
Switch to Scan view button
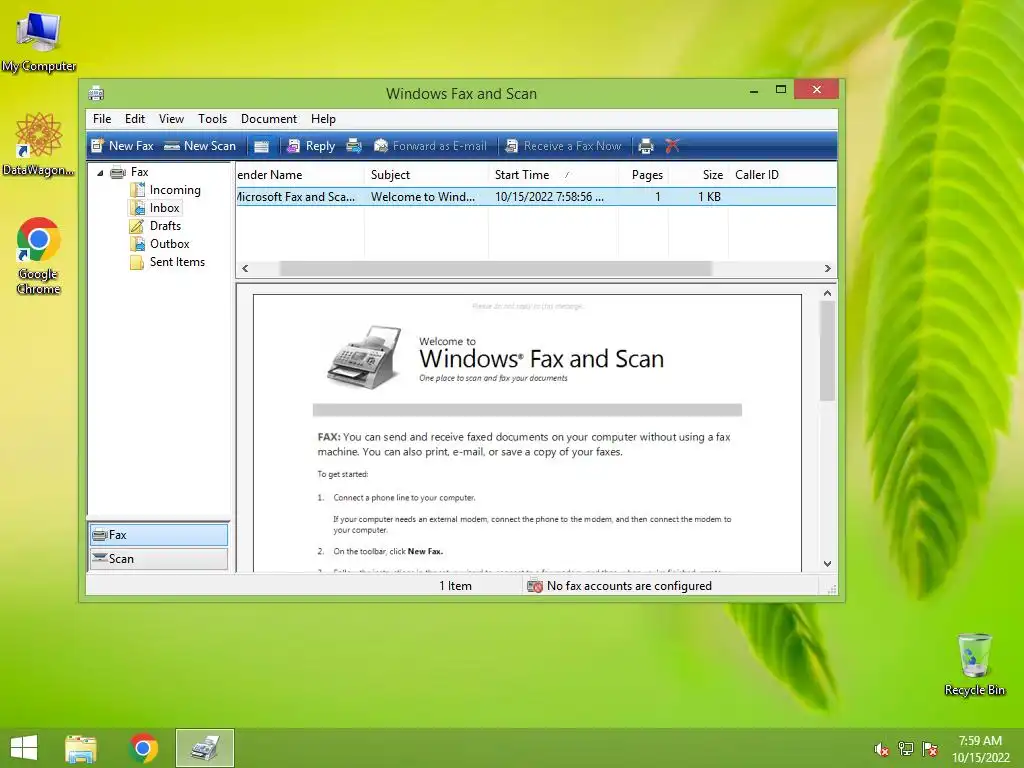[159, 559]
